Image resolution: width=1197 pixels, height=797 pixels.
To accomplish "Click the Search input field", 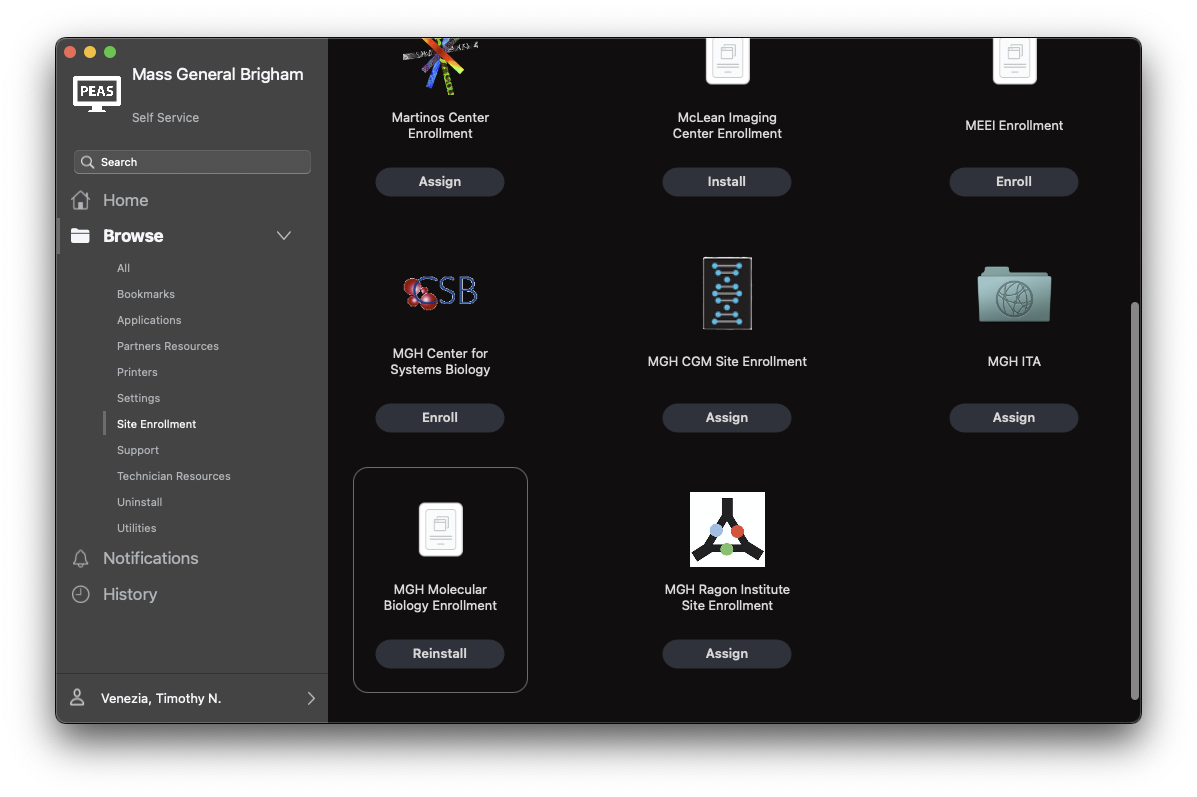I will [x=192, y=162].
